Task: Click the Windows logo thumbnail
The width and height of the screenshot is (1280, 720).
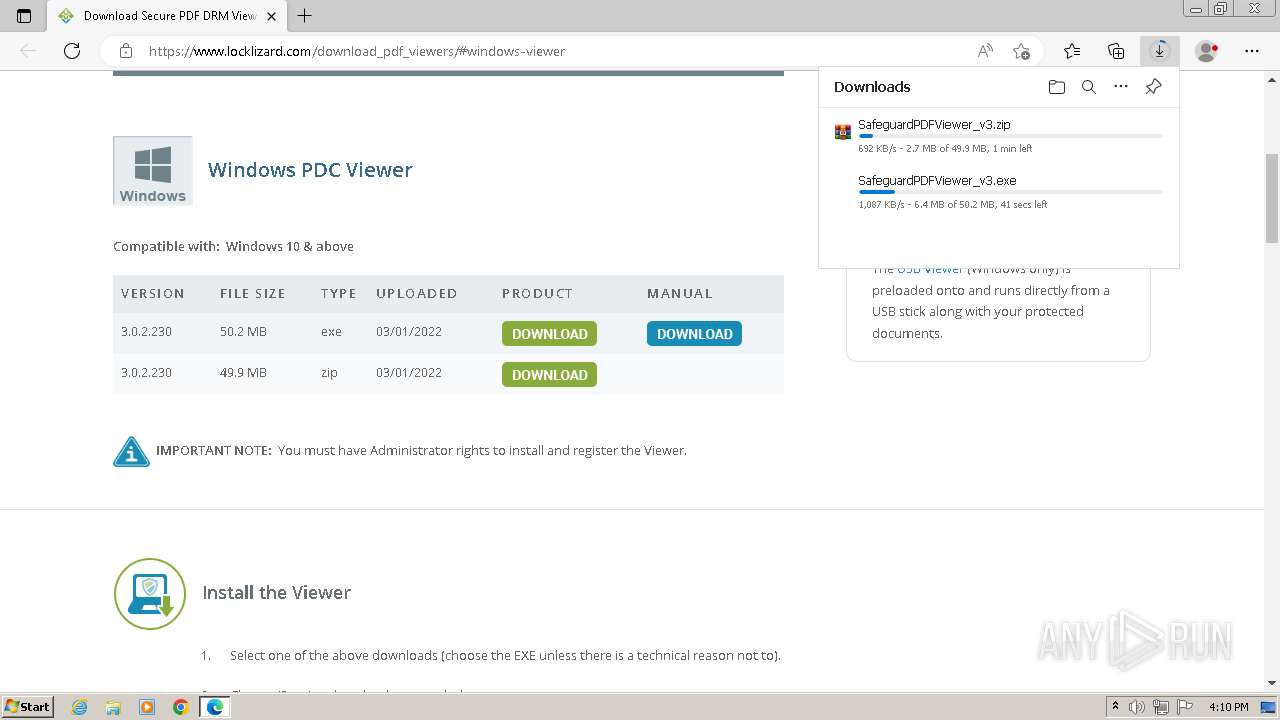Action: [x=153, y=171]
